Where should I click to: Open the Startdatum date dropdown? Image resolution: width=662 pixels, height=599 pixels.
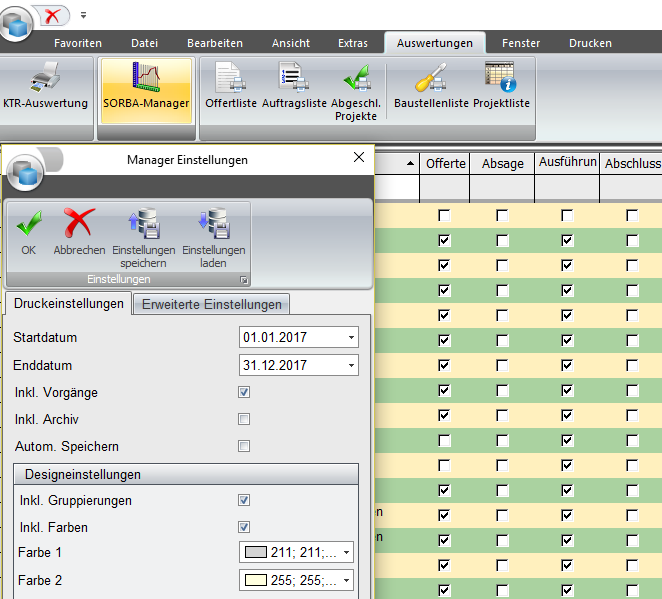tap(351, 337)
